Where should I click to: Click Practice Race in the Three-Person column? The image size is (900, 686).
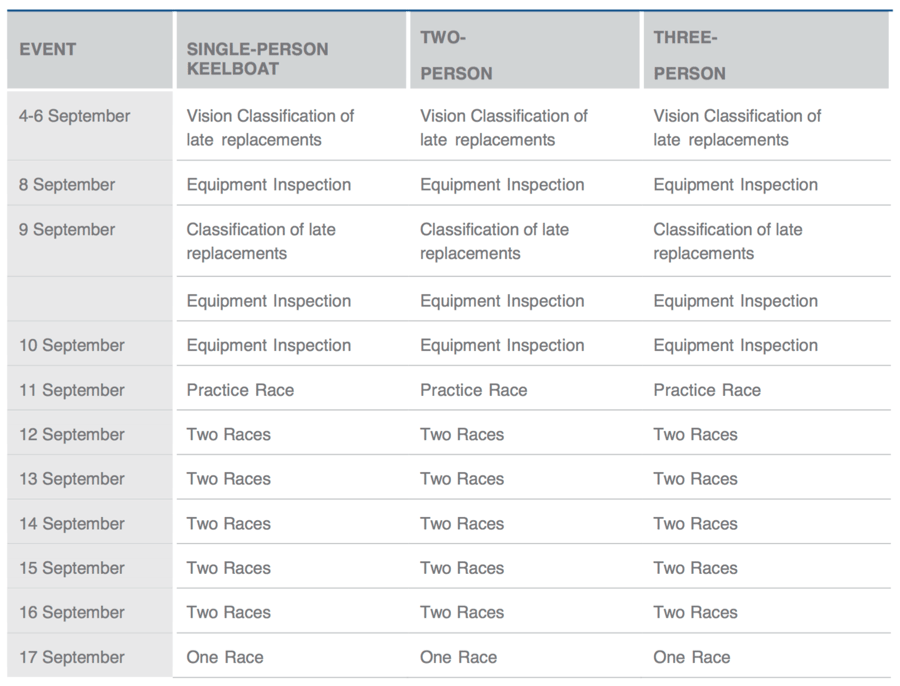[x=707, y=390]
